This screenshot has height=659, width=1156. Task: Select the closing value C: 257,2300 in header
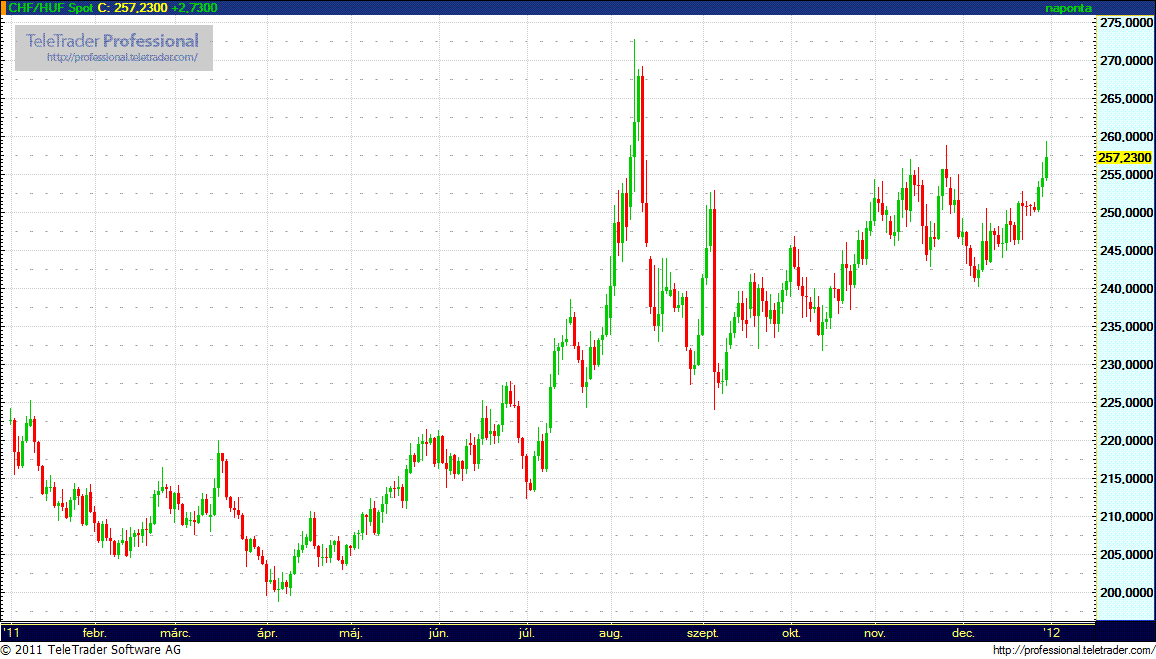[132, 7]
